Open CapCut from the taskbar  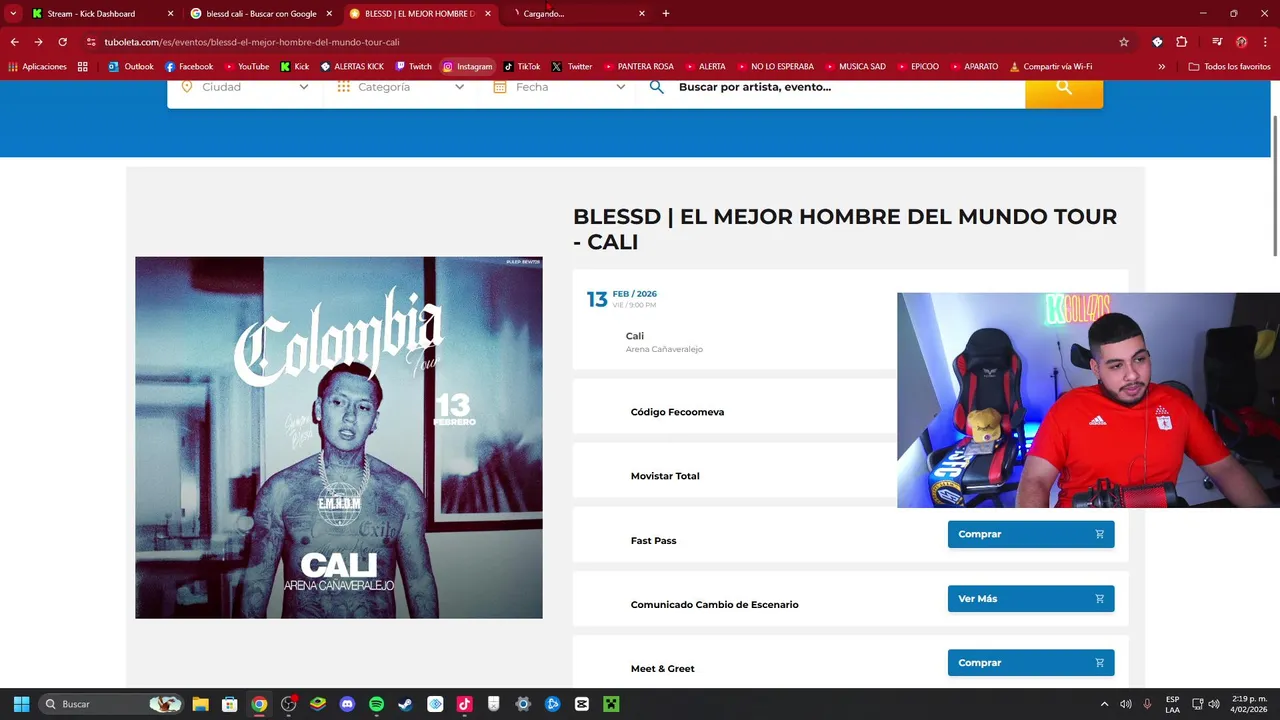[582, 704]
